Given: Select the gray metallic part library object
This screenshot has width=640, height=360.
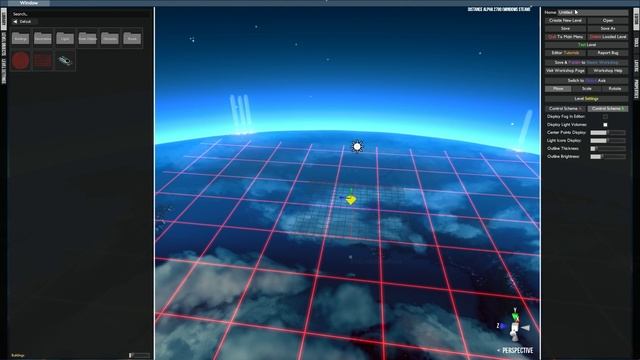Looking at the screenshot, I should 65,60.
